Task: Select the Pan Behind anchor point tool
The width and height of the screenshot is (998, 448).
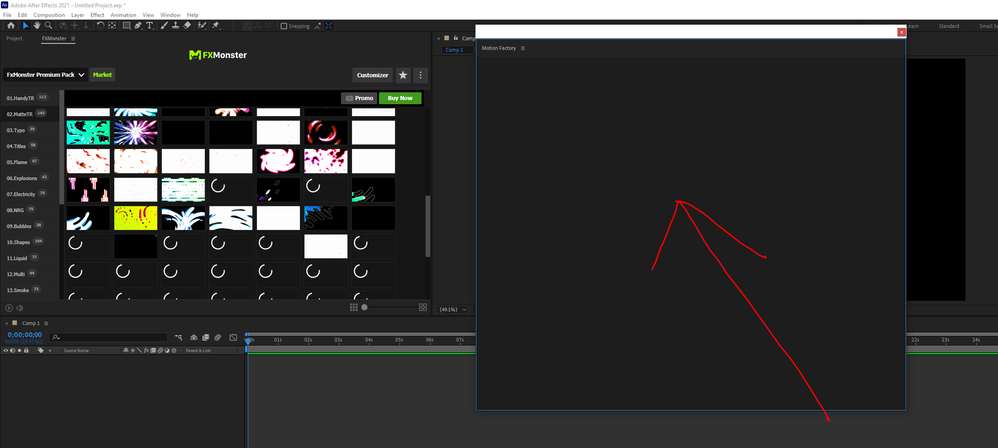Action: click(112, 25)
